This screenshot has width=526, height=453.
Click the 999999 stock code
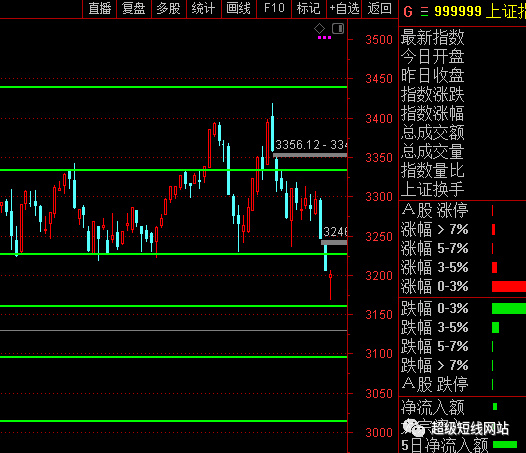tap(458, 12)
